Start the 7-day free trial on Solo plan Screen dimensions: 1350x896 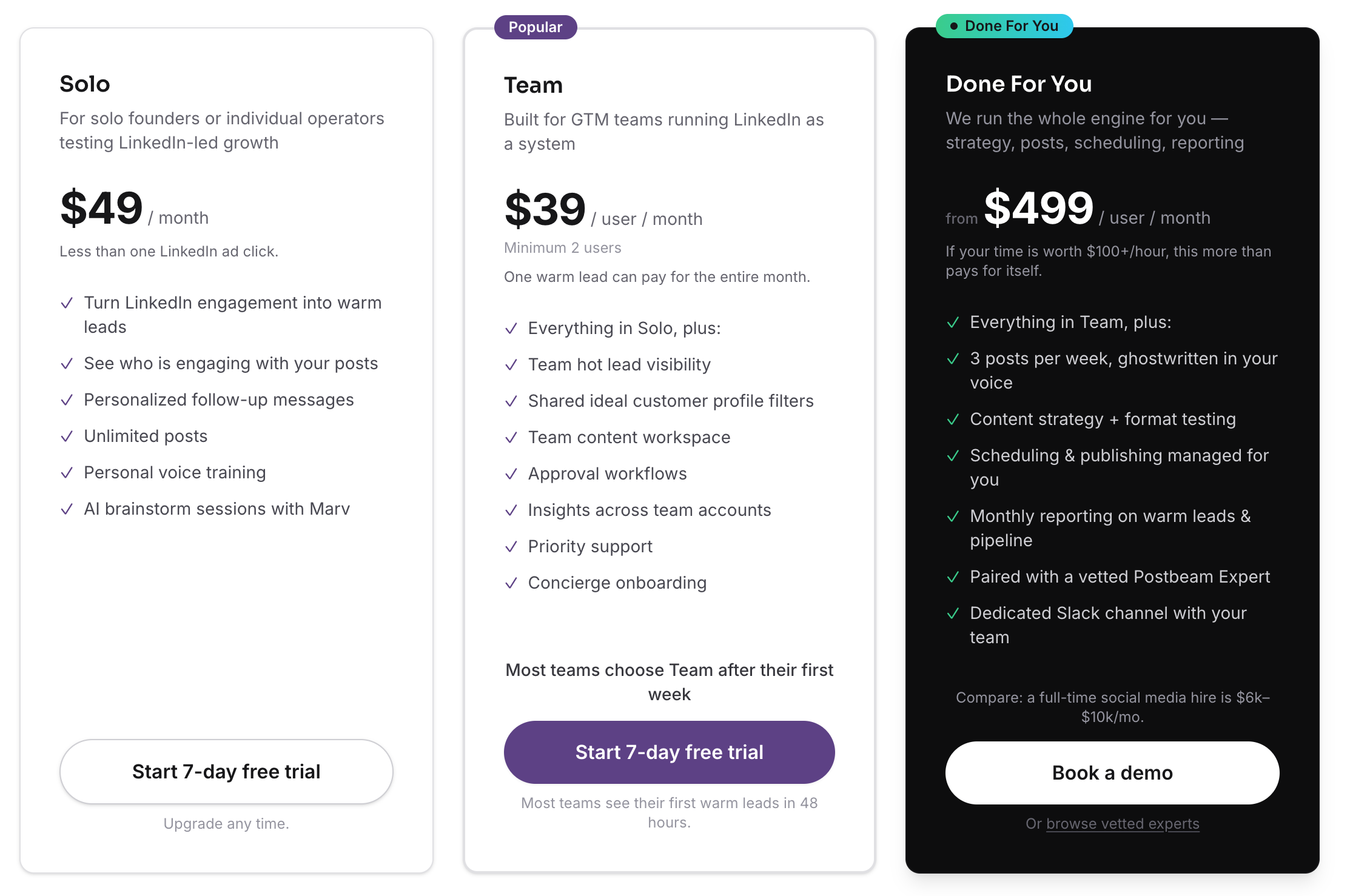[226, 771]
